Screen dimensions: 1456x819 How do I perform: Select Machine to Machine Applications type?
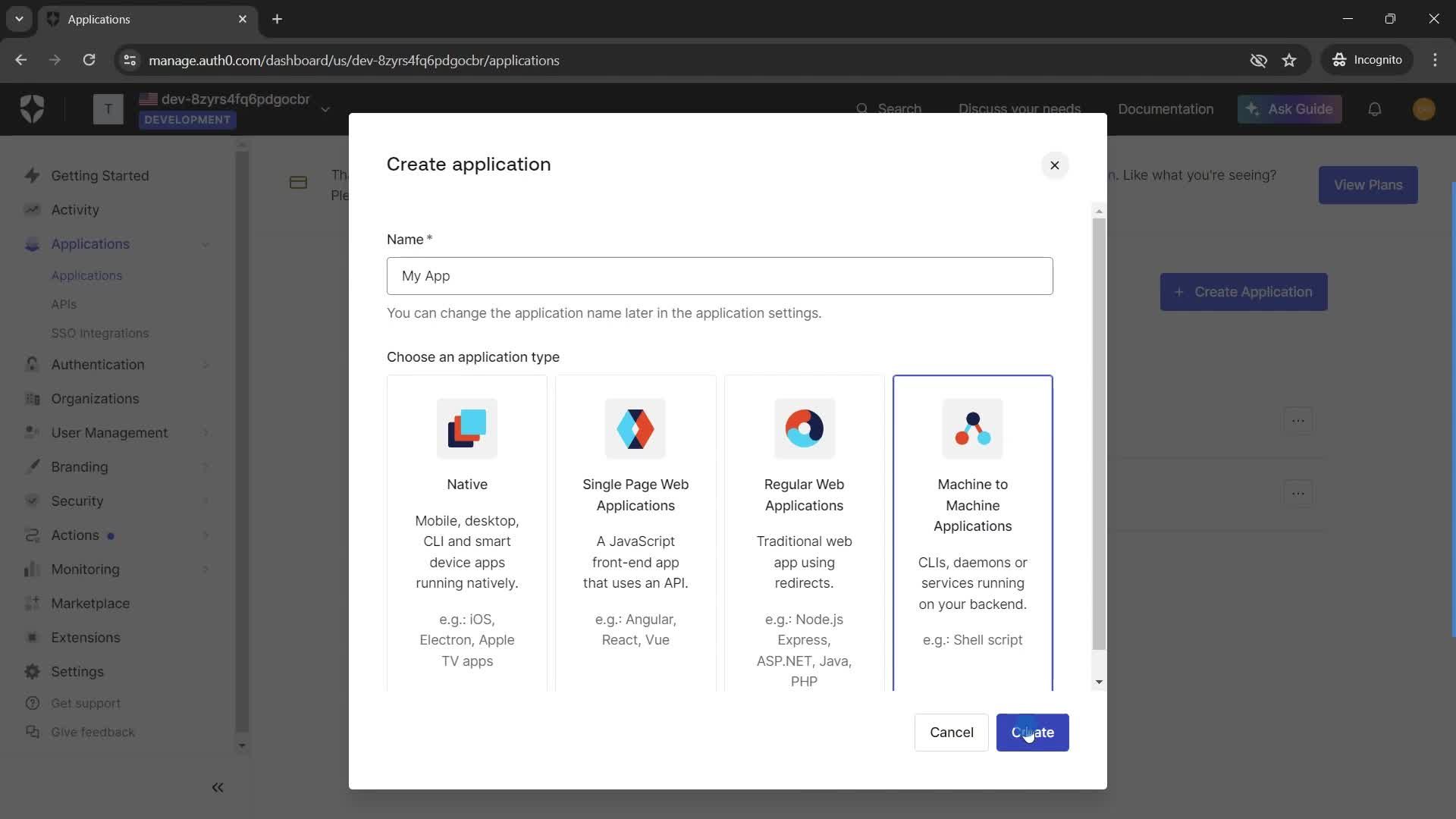(973, 533)
